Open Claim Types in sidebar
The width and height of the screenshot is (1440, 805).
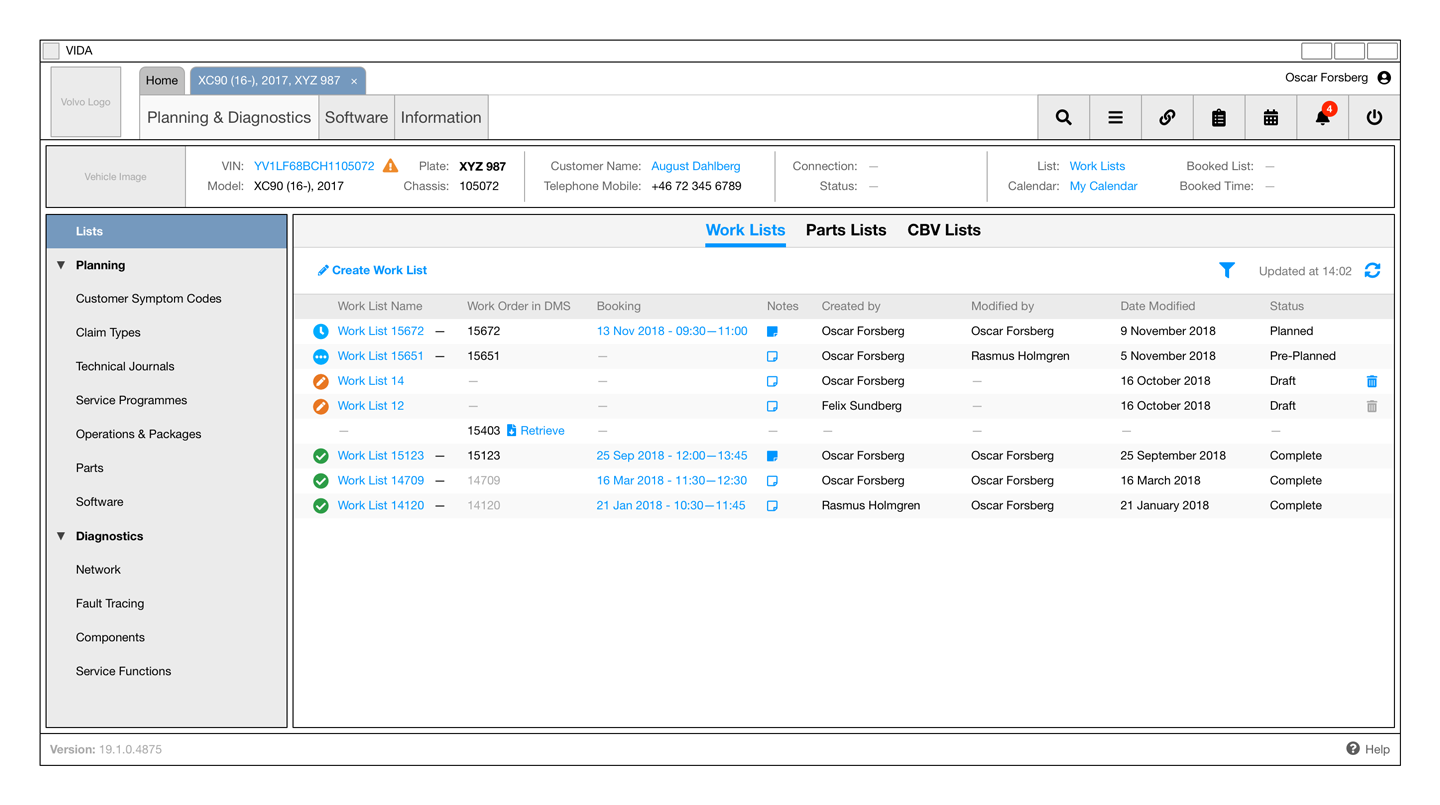pyautogui.click(x=108, y=333)
